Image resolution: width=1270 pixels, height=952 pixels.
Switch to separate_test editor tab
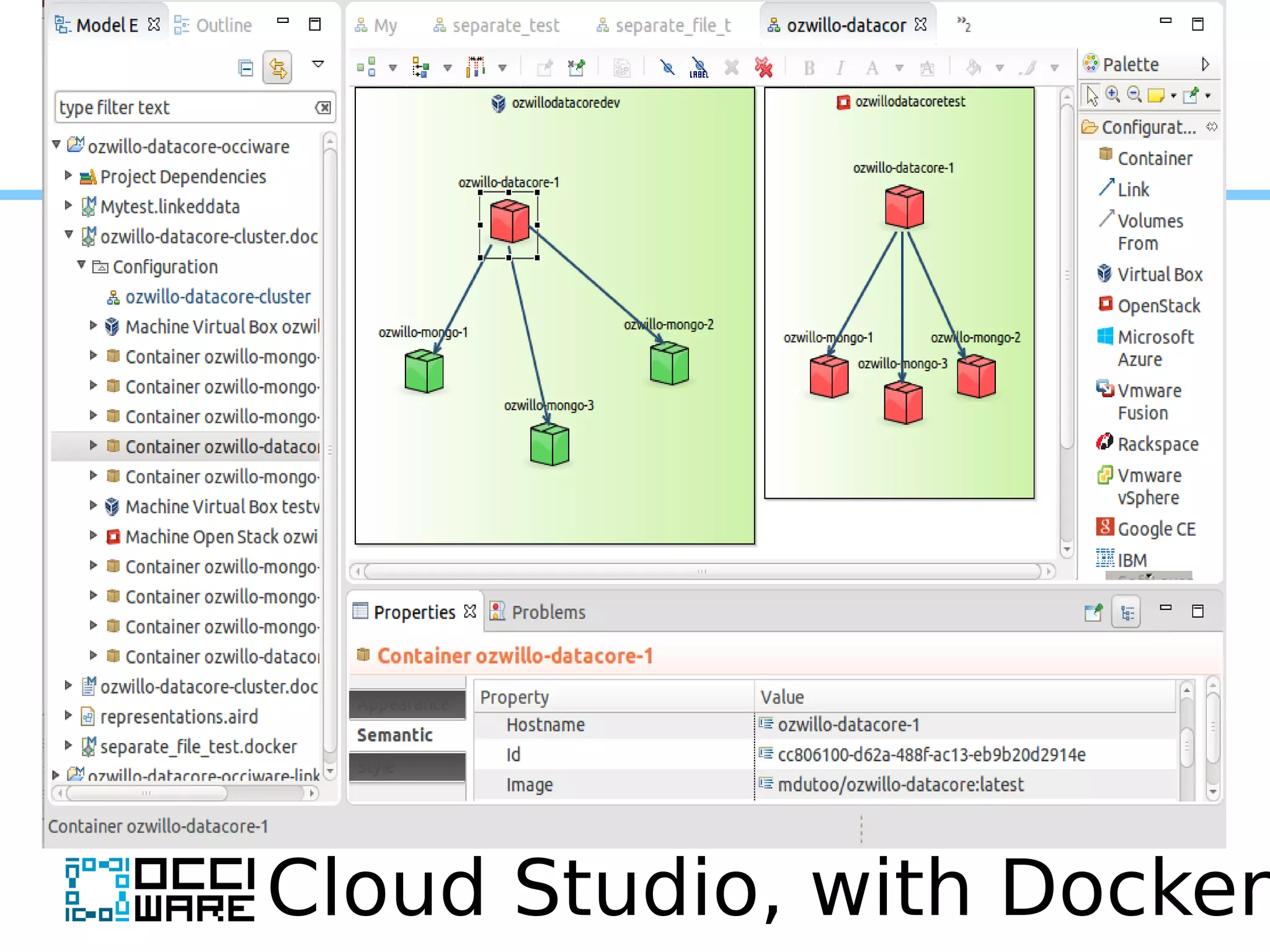[496, 25]
